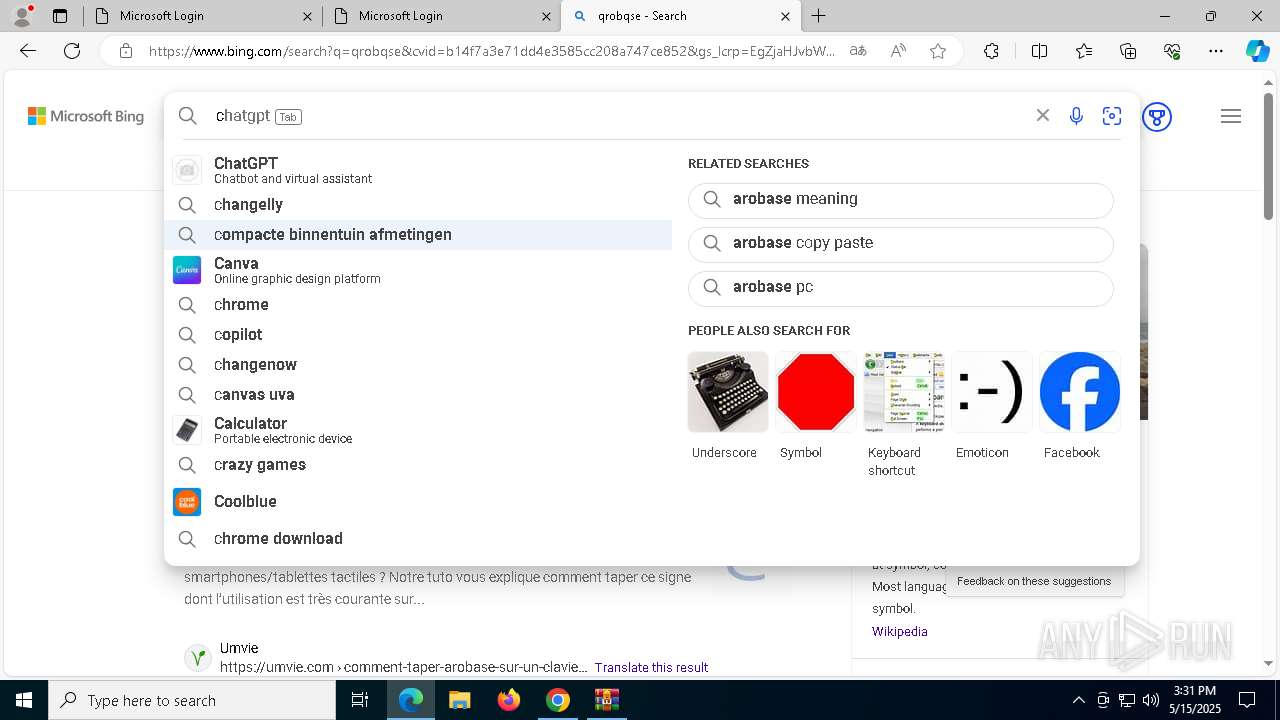Open browser extensions icon
This screenshot has height=720, width=1280.
(991, 51)
